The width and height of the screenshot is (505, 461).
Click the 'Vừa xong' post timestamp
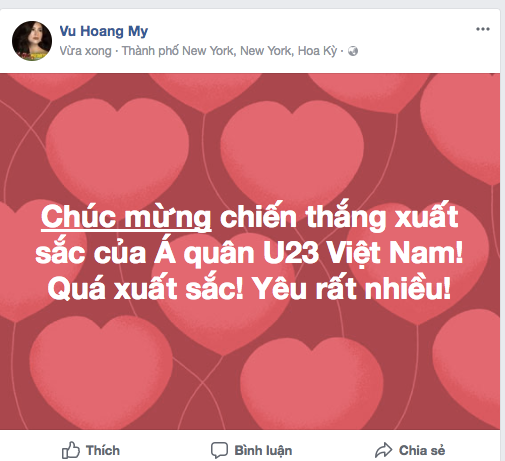tap(85, 51)
